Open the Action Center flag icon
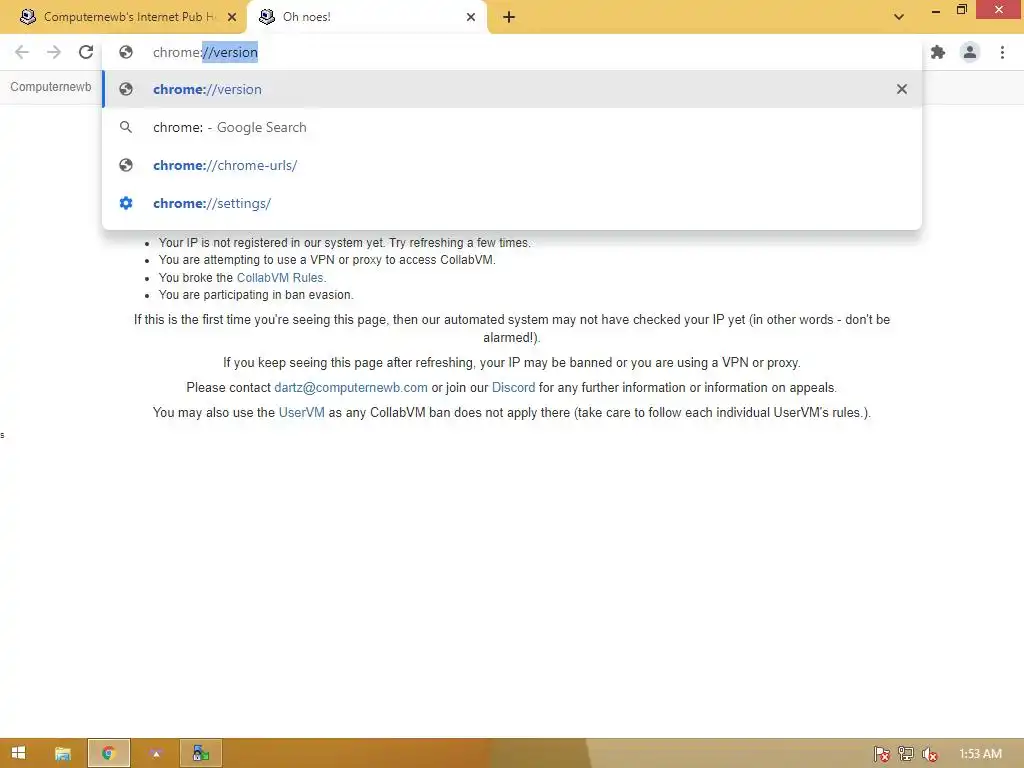Screen dimensions: 1024x768 tap(882, 754)
